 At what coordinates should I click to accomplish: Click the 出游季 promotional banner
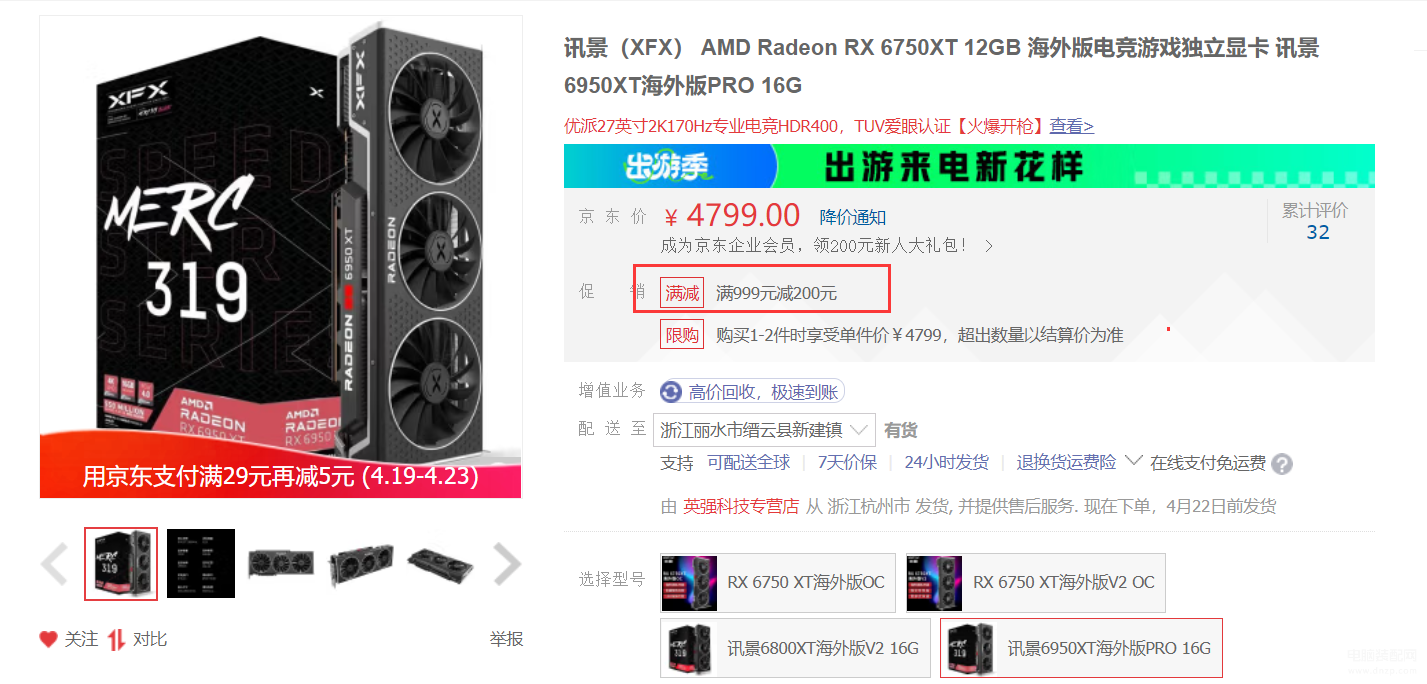coord(969,166)
